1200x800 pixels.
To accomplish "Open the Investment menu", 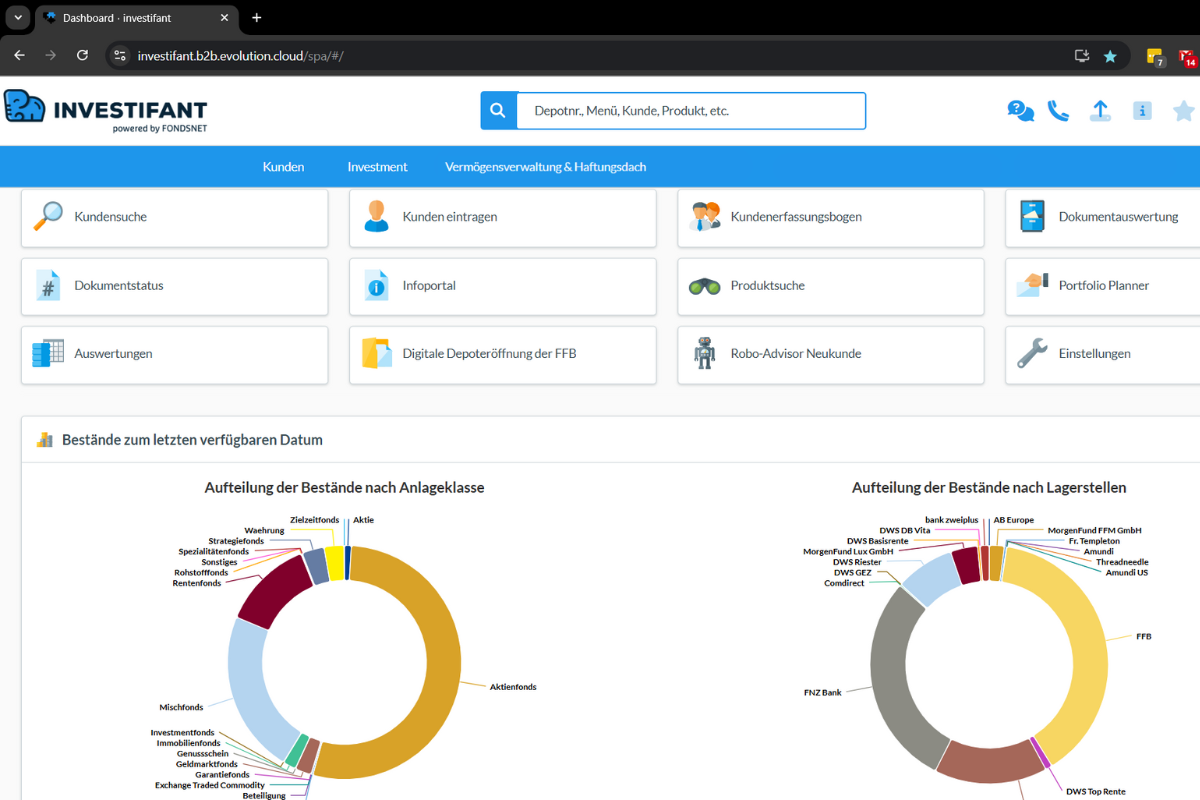I will (377, 166).
